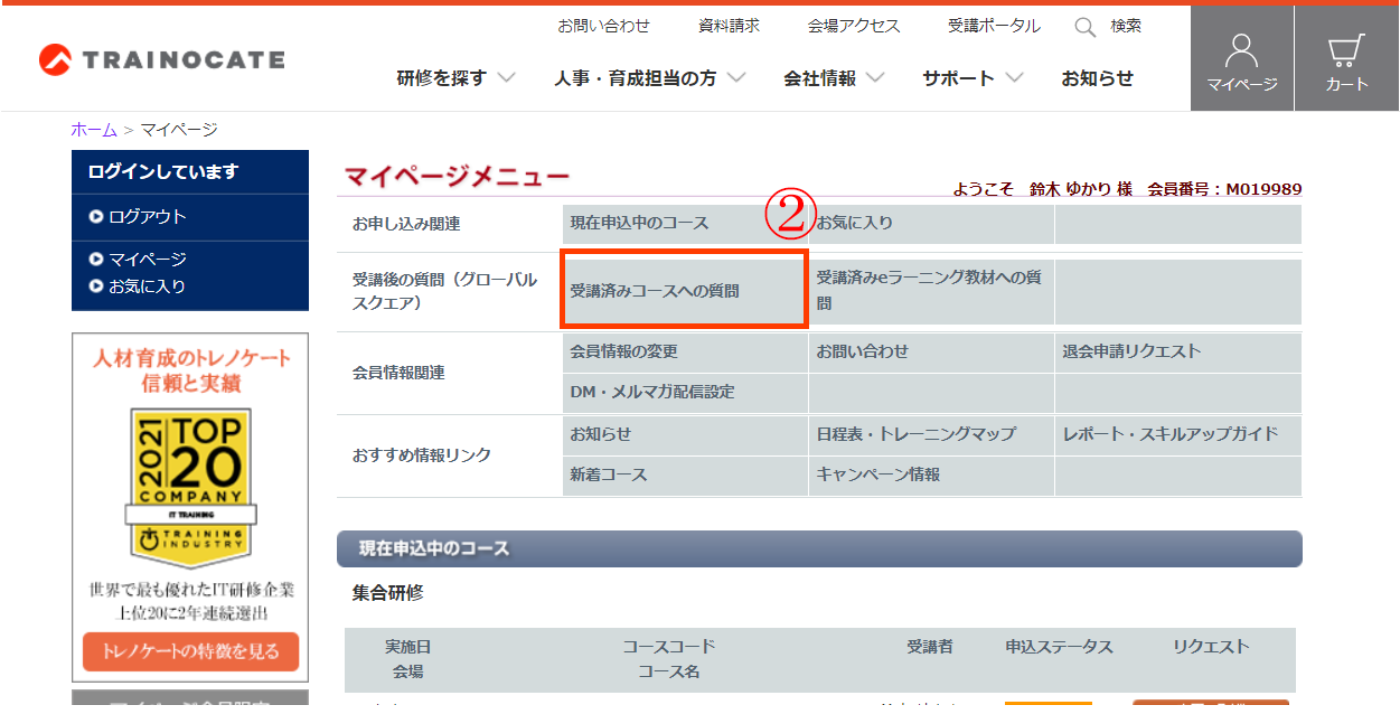Click the 会員情報関連 row label
The image size is (1400, 706).
[x=398, y=373]
